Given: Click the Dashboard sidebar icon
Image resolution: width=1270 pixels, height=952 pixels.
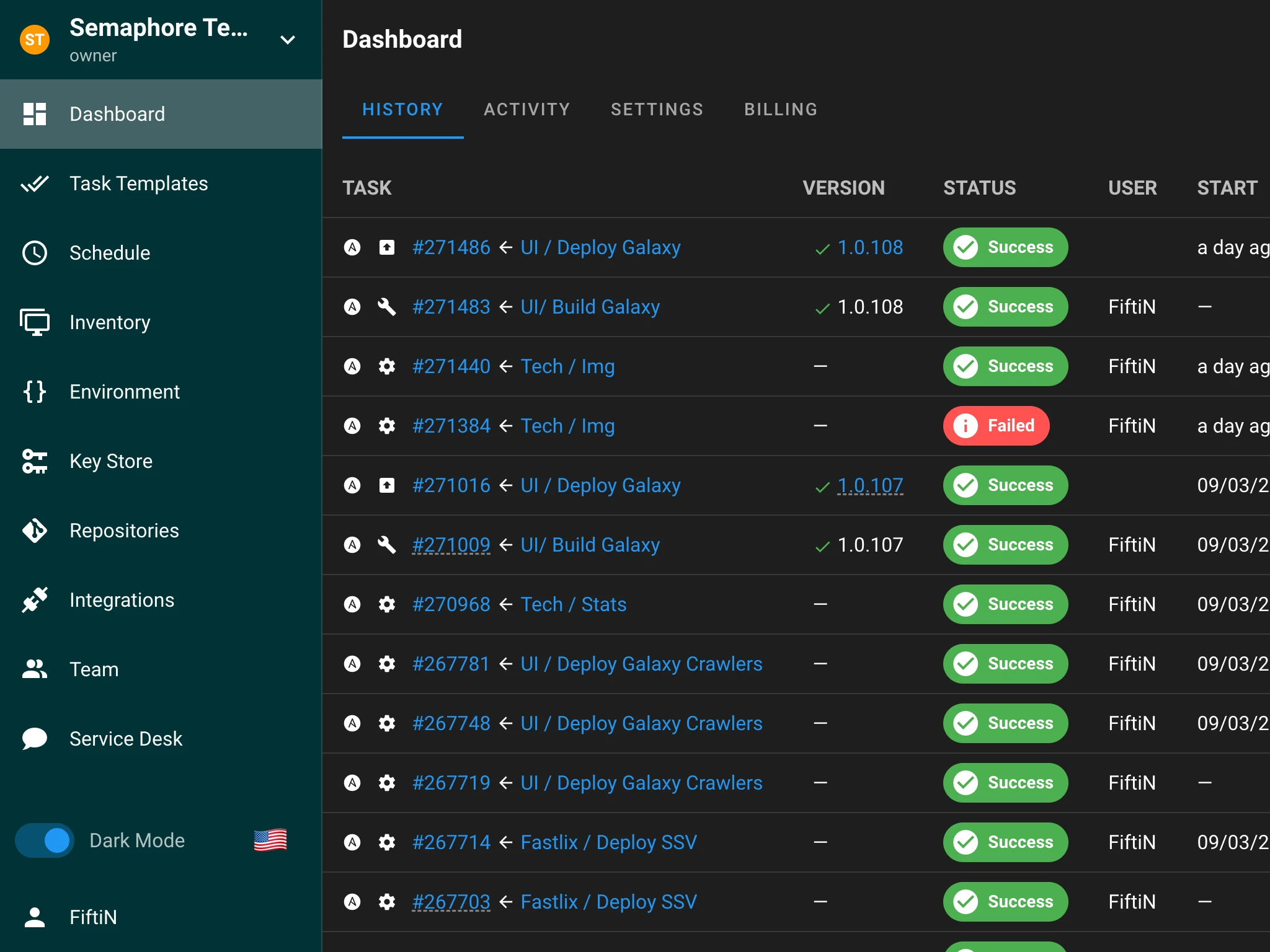Looking at the screenshot, I should click(34, 114).
